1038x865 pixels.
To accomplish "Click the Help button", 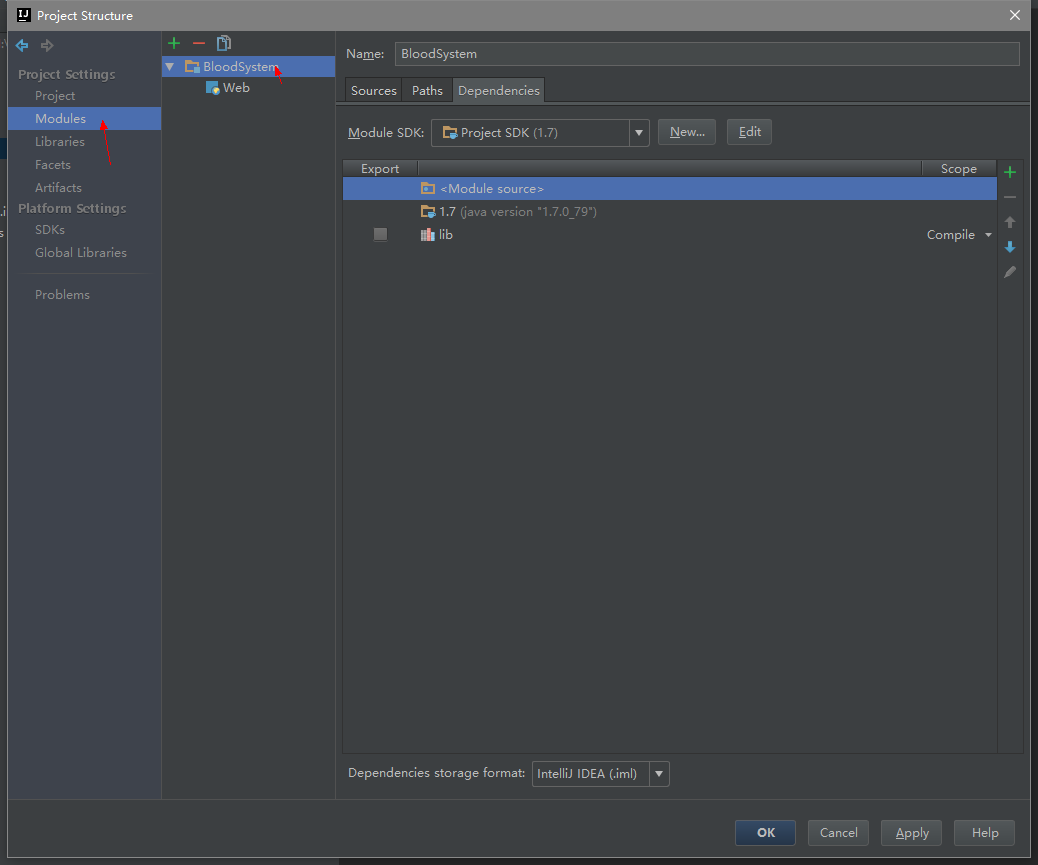I will pos(984,833).
